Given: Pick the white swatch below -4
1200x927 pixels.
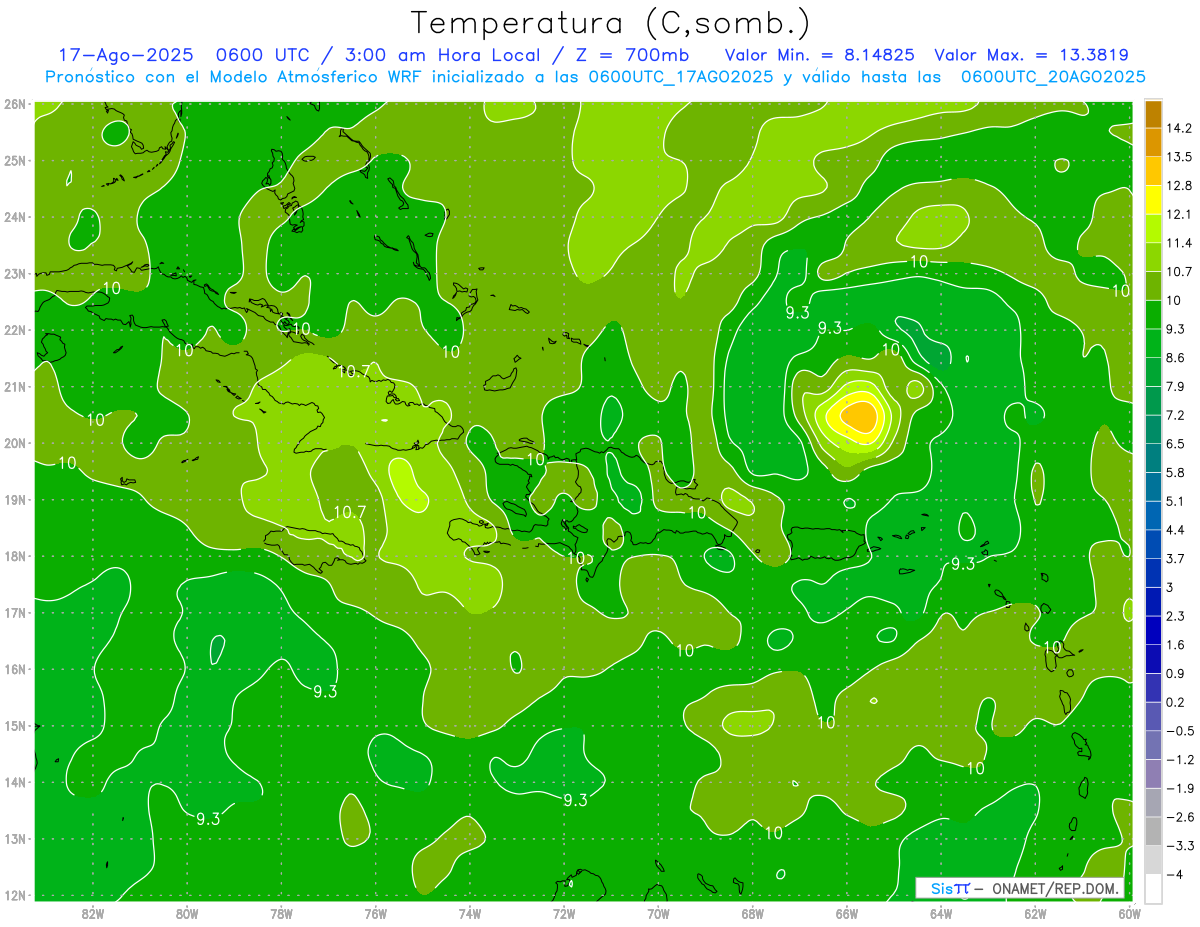Looking at the screenshot, I should (1153, 887).
